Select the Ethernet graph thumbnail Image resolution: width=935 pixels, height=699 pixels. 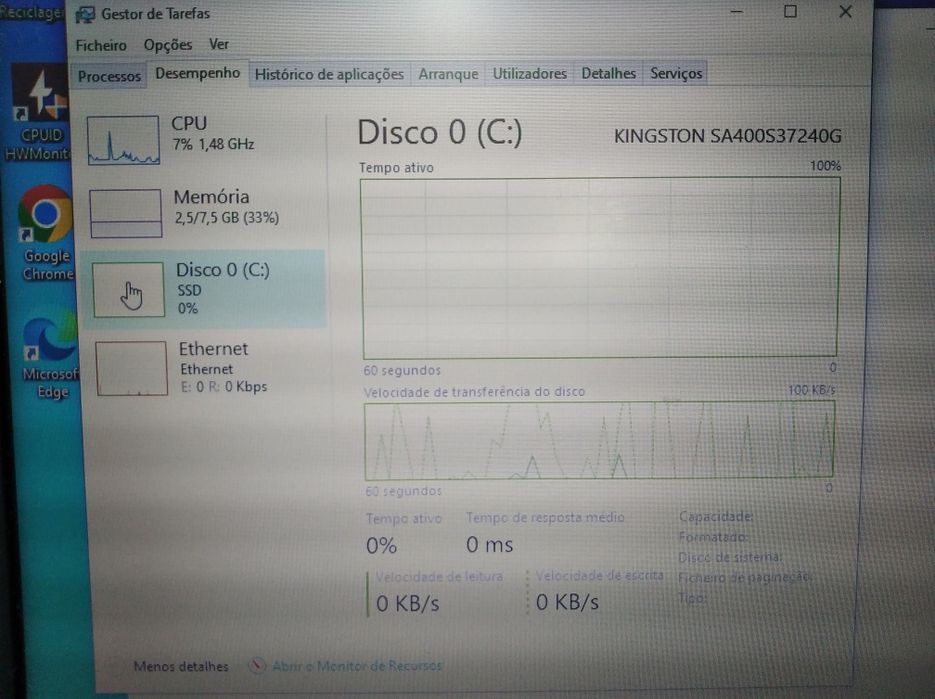[x=131, y=368]
